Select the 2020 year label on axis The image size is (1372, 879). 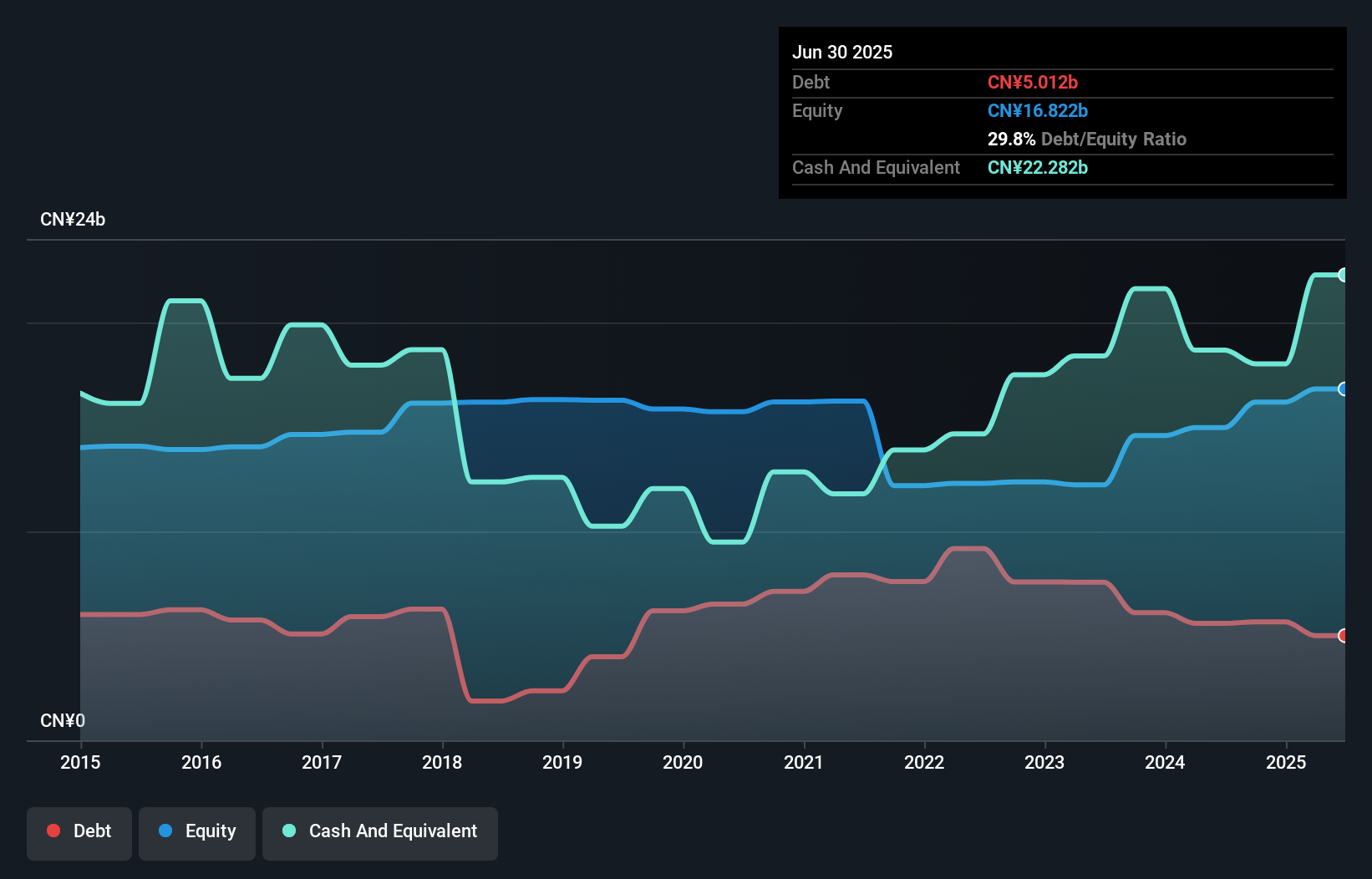click(683, 762)
